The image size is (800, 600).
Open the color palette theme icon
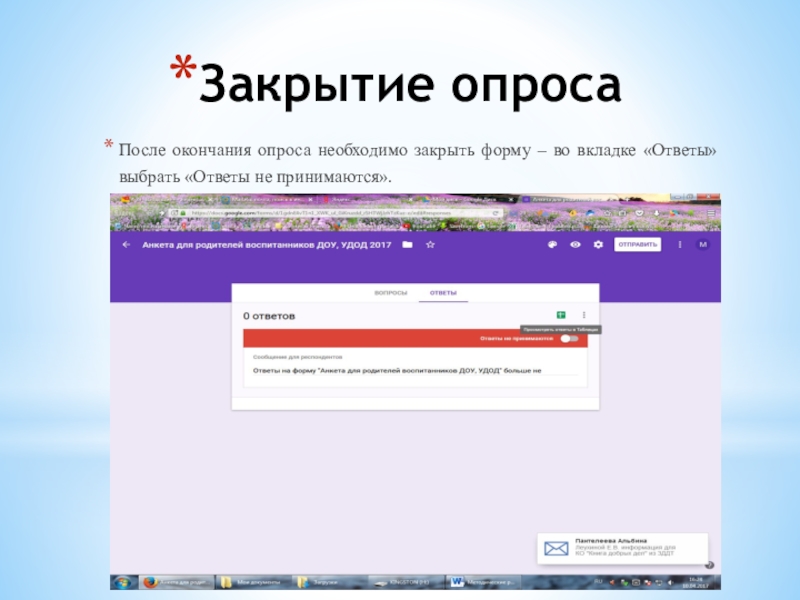(552, 245)
